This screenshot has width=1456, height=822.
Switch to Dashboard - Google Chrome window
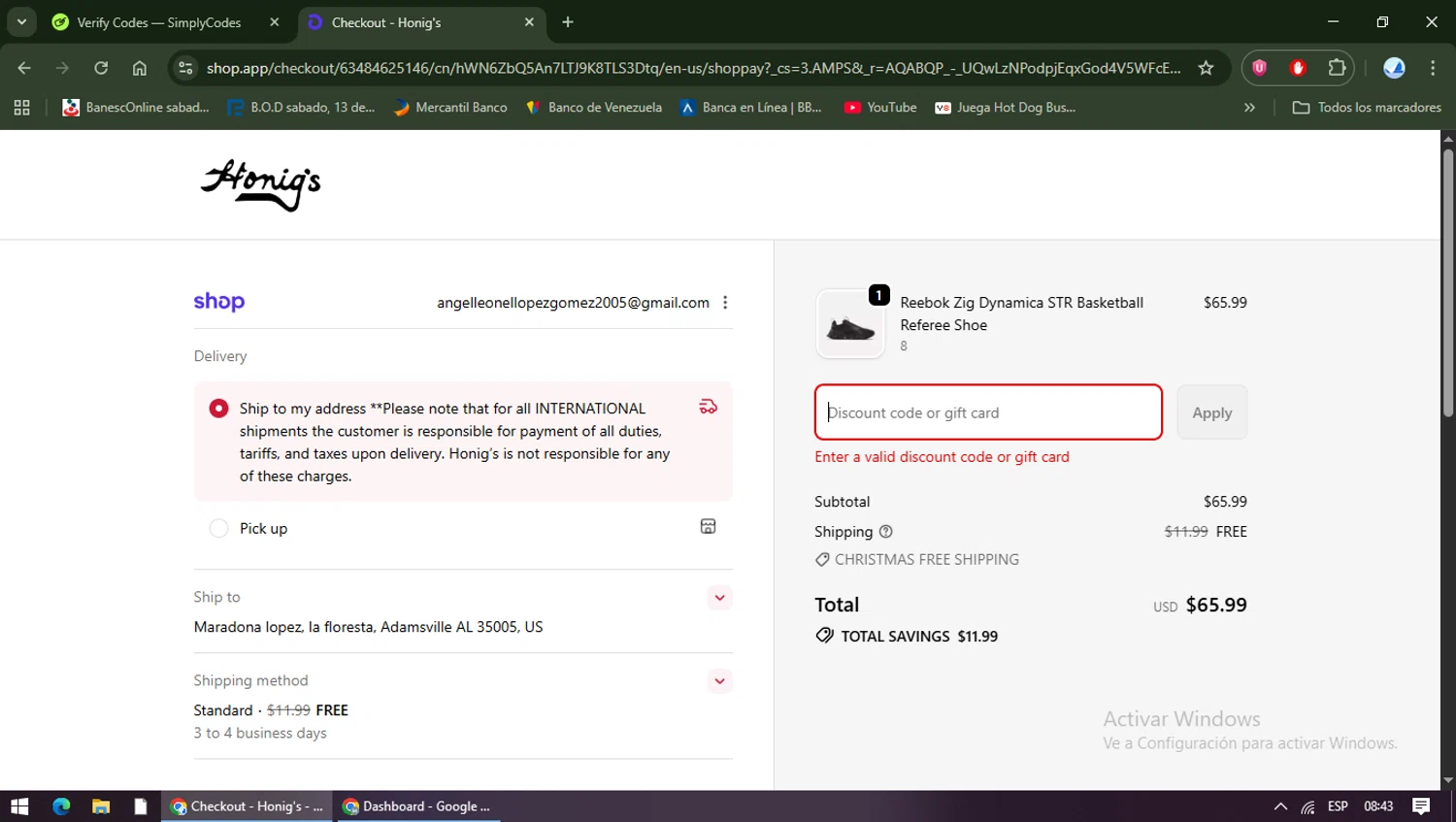pyautogui.click(x=417, y=806)
